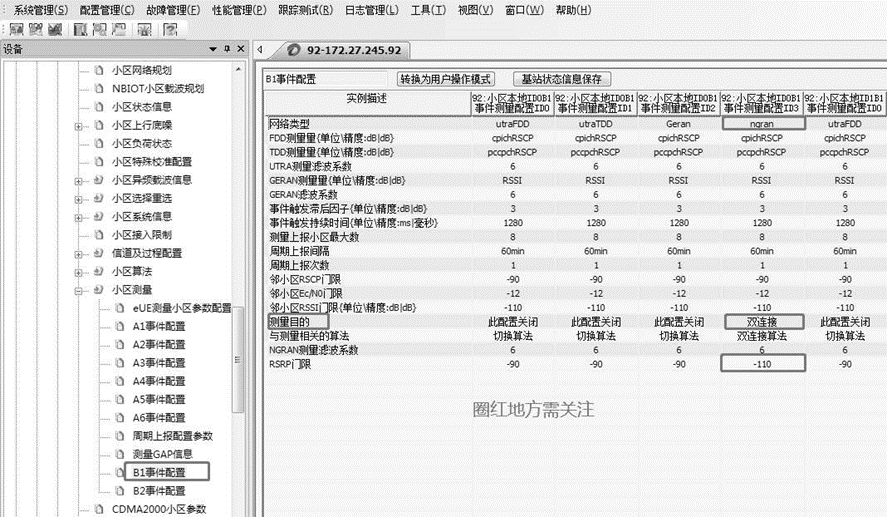
Task: Click the second toolbar icon below the menu bar
Action: tap(36, 29)
